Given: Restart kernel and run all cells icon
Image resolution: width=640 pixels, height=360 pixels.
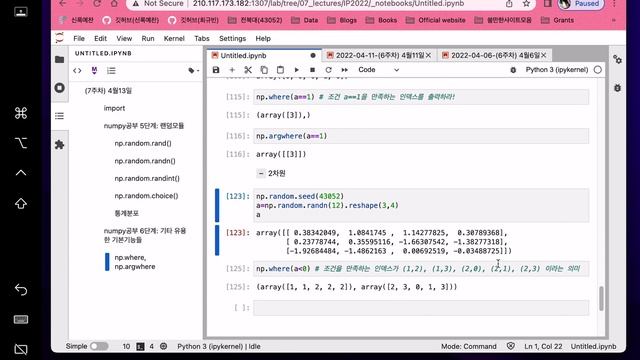Looking at the screenshot, I should tap(344, 70).
